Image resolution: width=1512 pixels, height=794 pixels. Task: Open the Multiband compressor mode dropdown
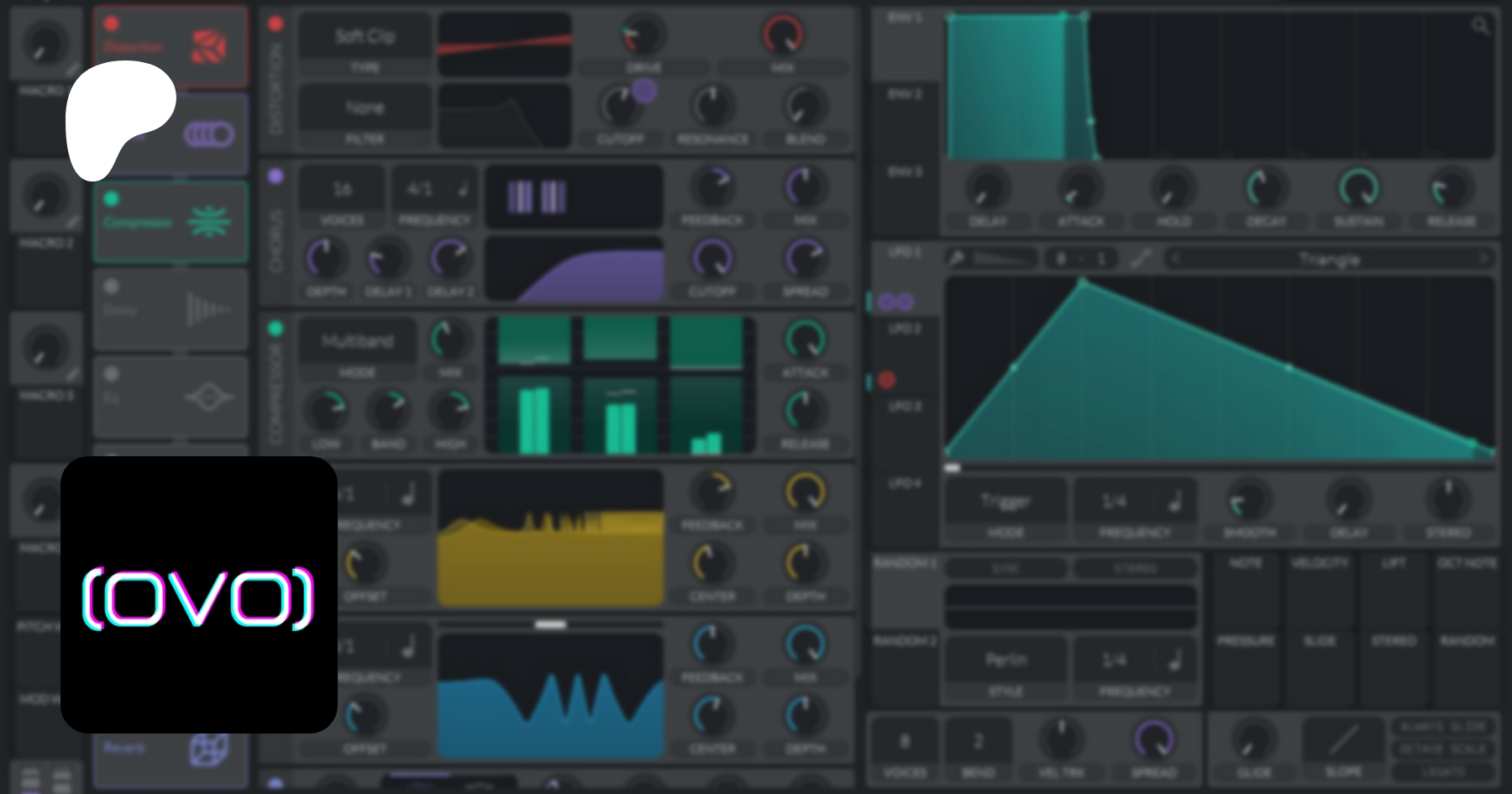[x=357, y=341]
